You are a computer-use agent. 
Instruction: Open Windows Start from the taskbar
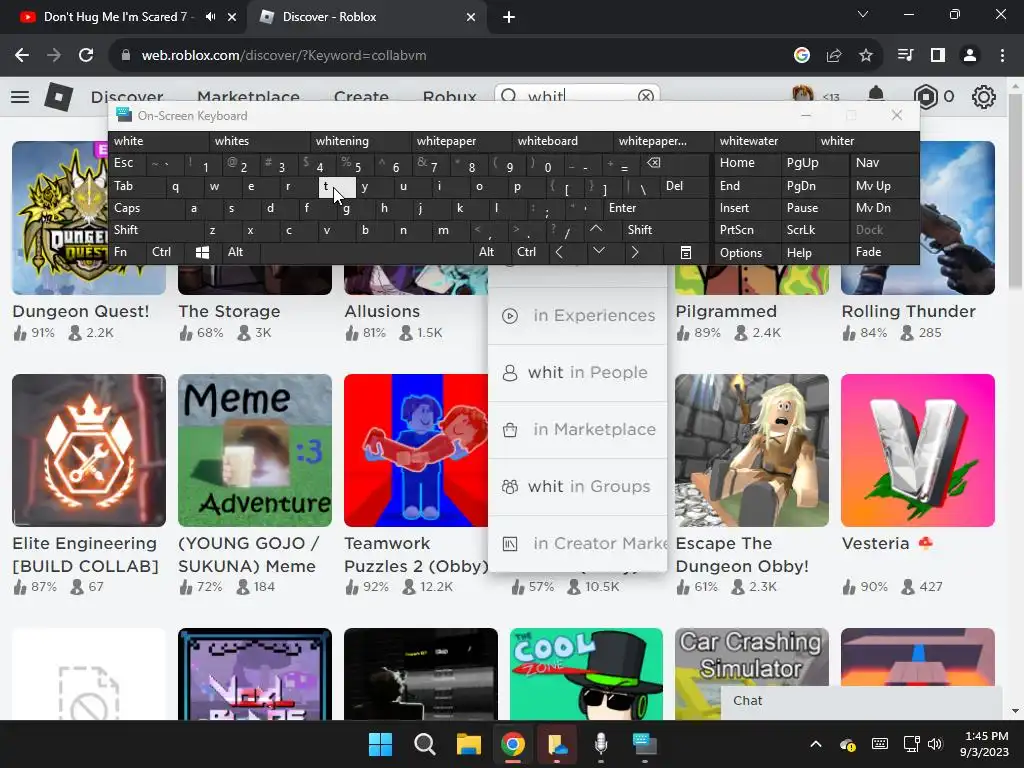coord(380,744)
